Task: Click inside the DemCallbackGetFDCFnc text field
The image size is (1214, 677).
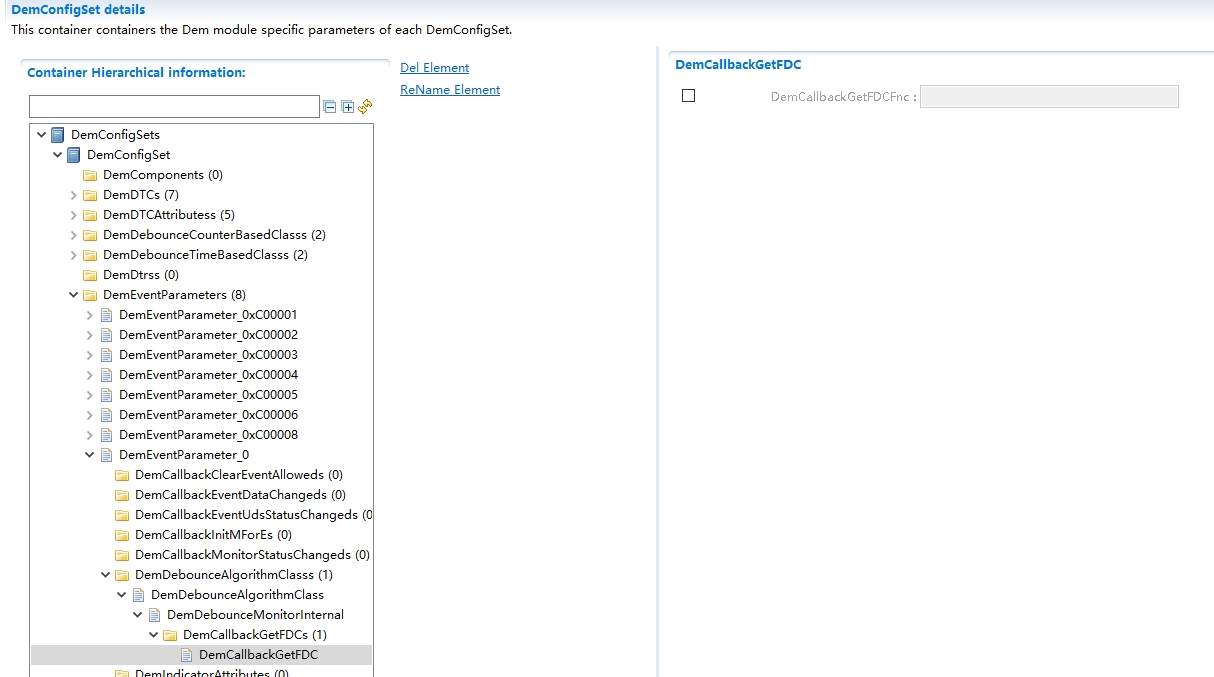Action: click(1048, 95)
